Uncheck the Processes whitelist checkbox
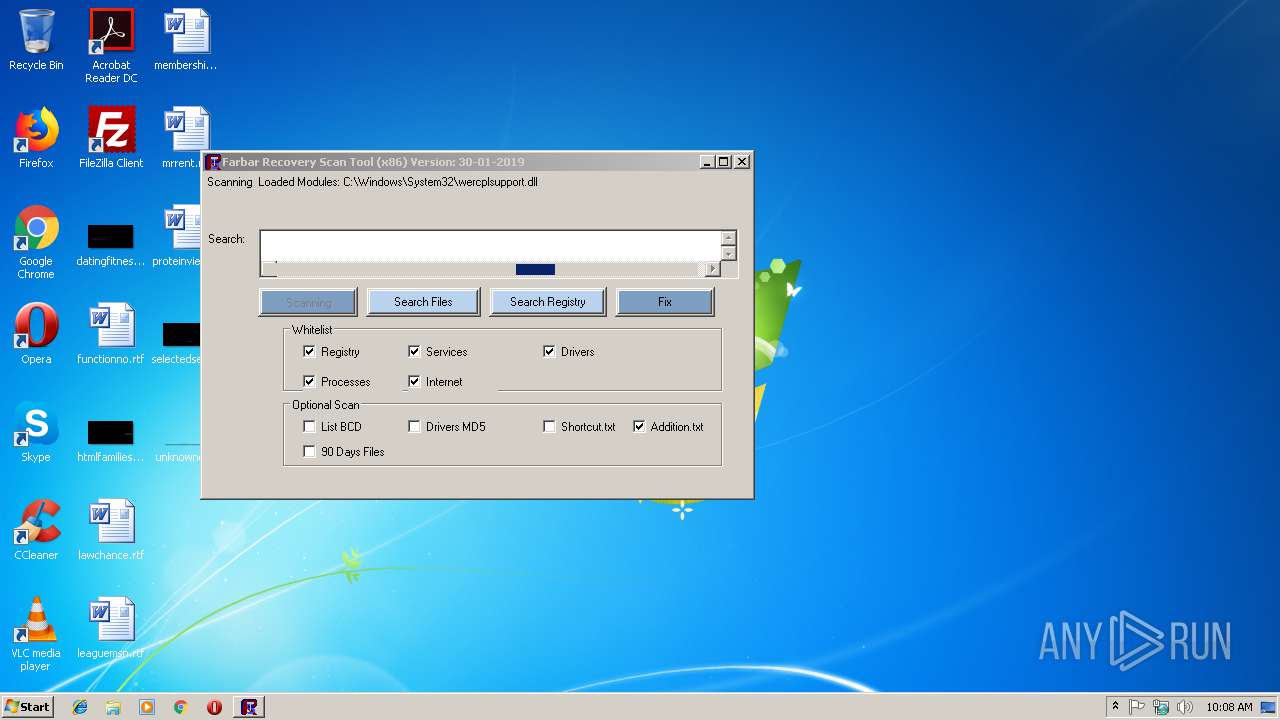 pos(309,382)
